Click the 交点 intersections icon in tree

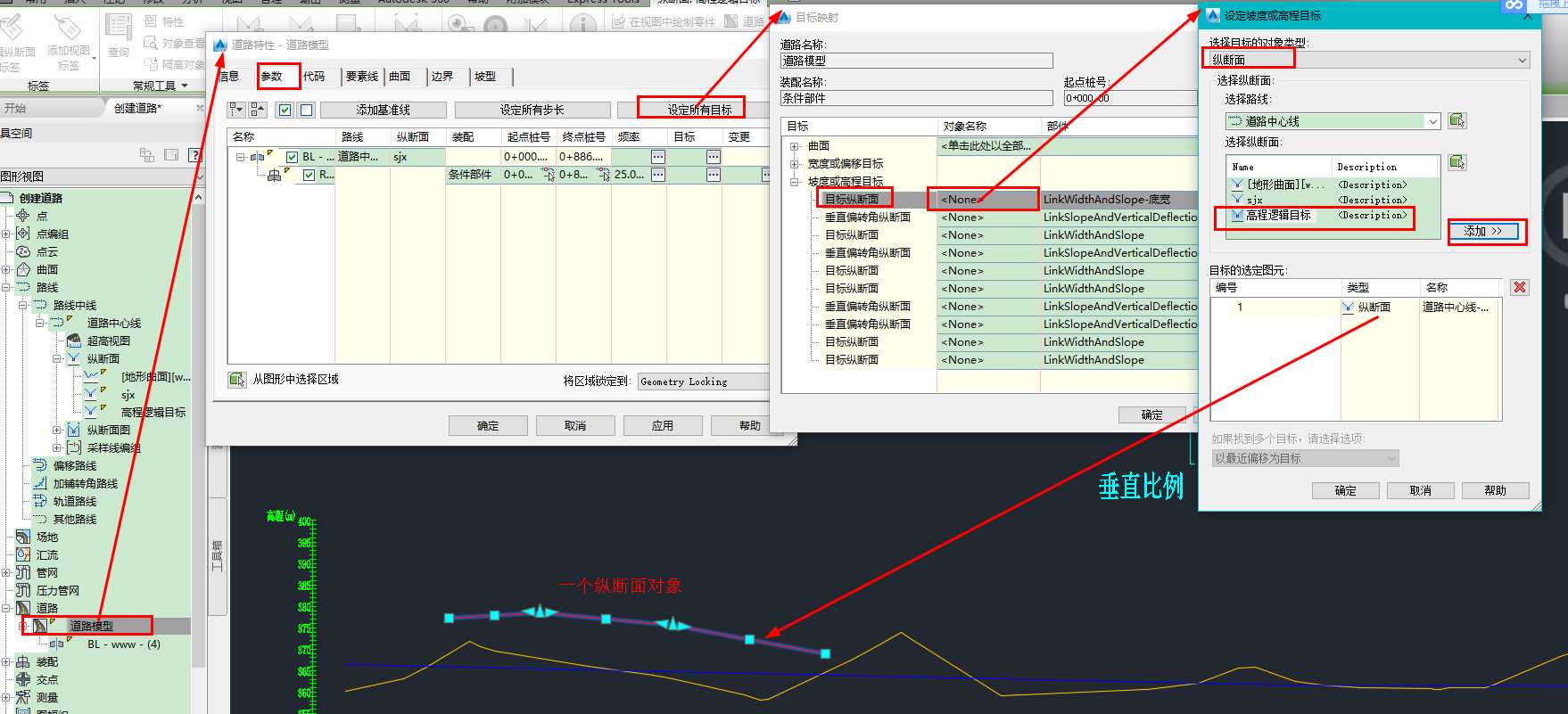pos(23,679)
